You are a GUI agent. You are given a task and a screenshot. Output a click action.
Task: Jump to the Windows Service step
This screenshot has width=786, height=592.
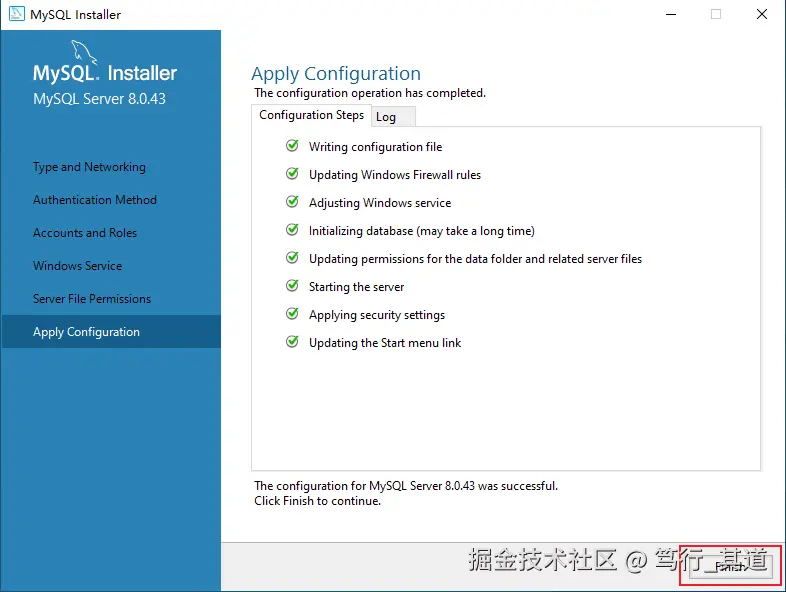click(x=77, y=266)
